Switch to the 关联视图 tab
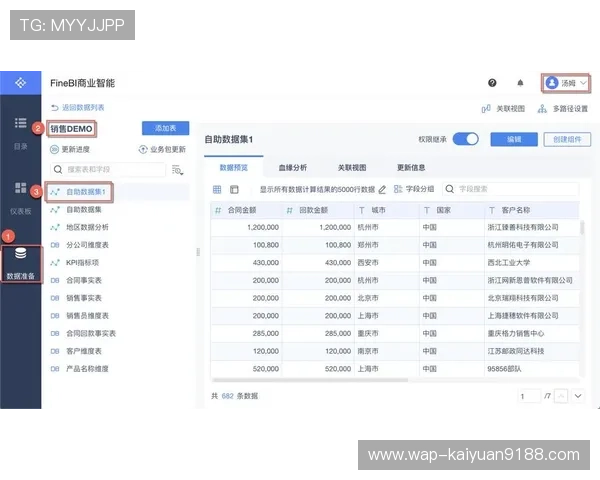The image size is (600, 480). pyautogui.click(x=352, y=168)
